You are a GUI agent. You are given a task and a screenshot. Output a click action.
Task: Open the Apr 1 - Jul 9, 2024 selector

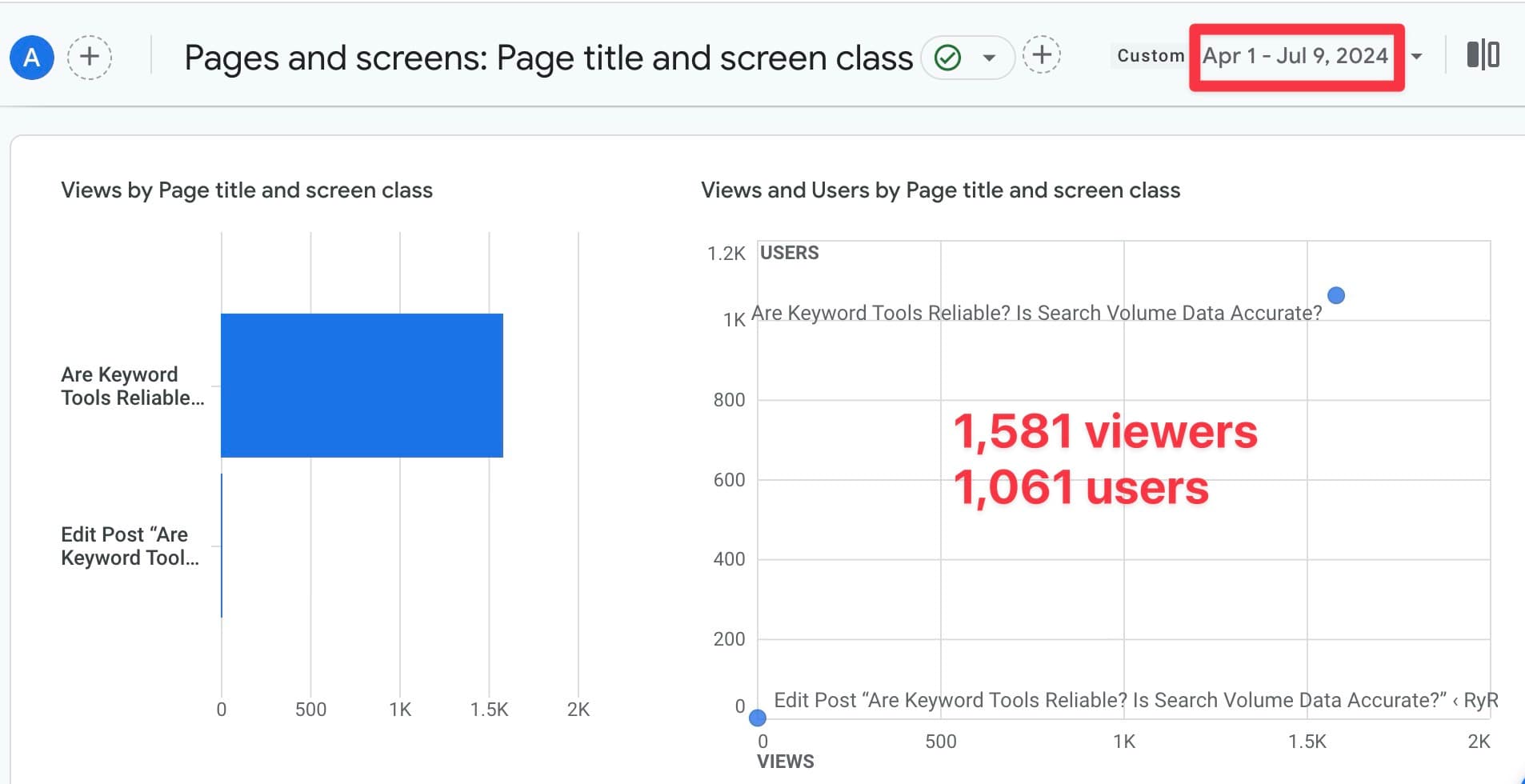1295,55
